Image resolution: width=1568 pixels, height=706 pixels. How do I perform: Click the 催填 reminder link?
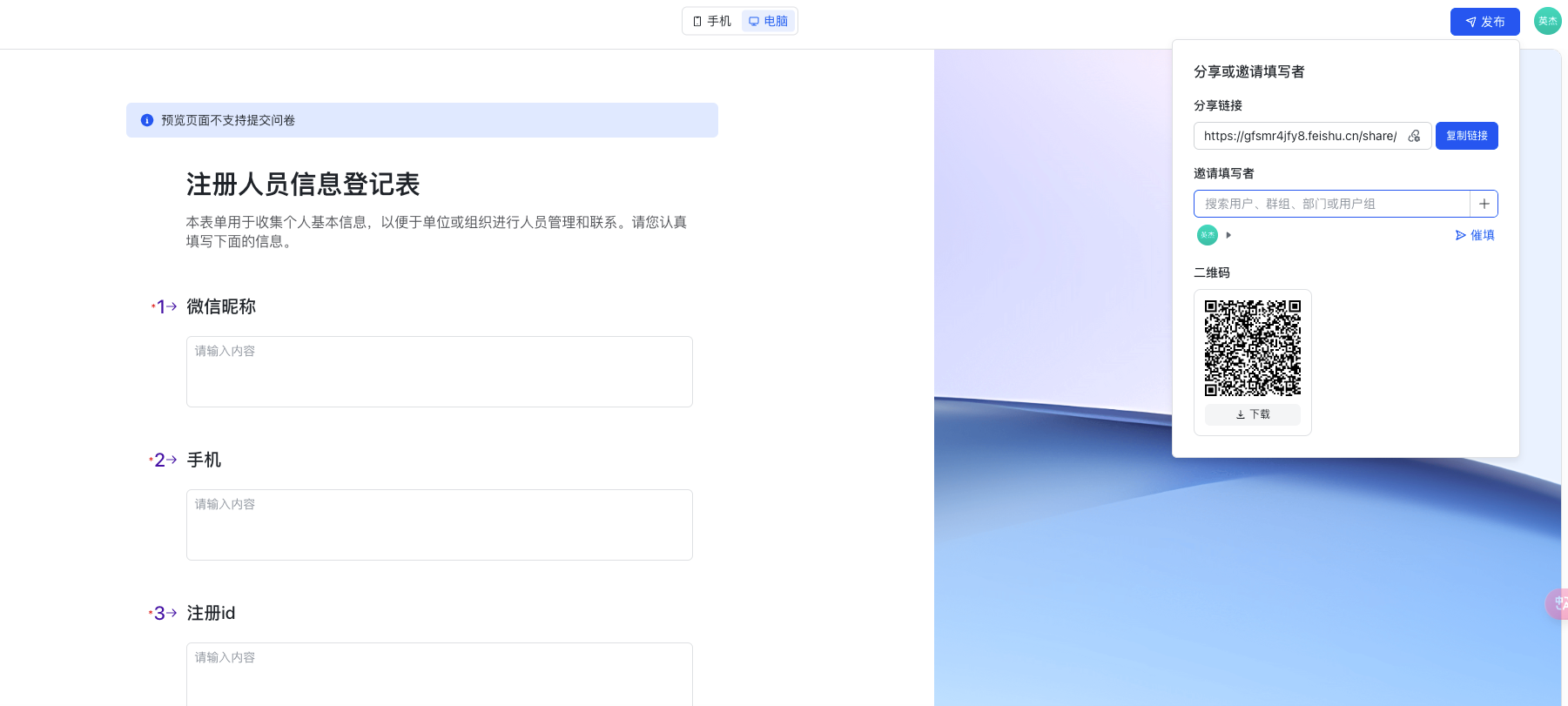[x=1475, y=235]
